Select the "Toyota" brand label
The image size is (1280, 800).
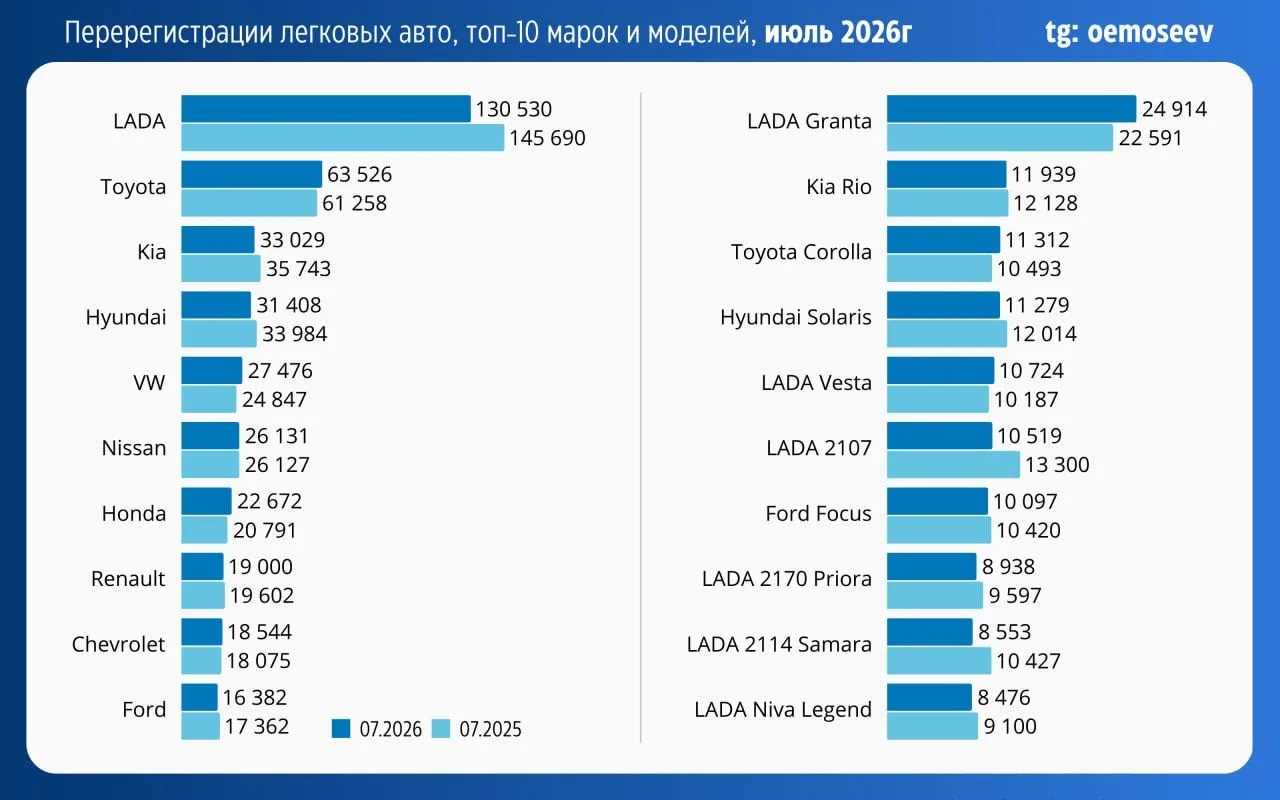click(x=133, y=187)
